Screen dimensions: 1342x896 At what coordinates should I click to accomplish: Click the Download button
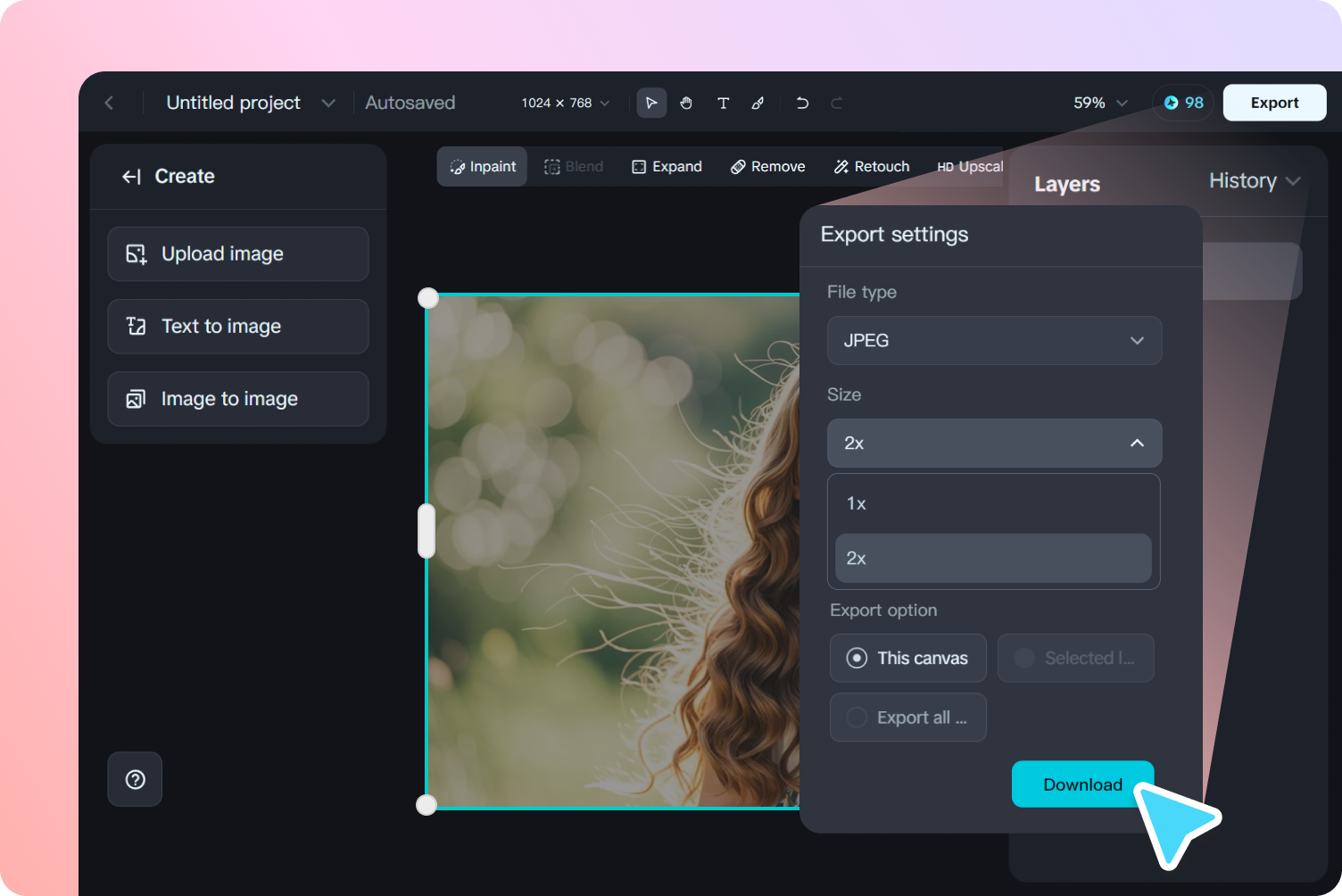coord(1082,784)
